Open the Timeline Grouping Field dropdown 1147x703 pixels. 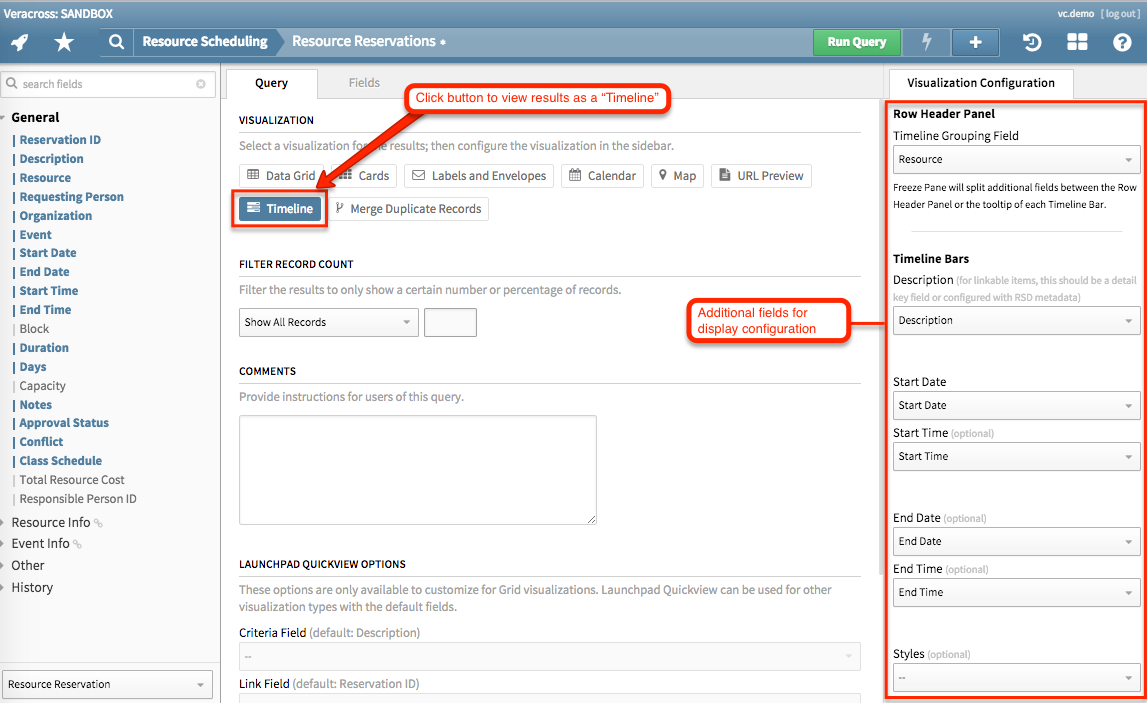point(1016,157)
